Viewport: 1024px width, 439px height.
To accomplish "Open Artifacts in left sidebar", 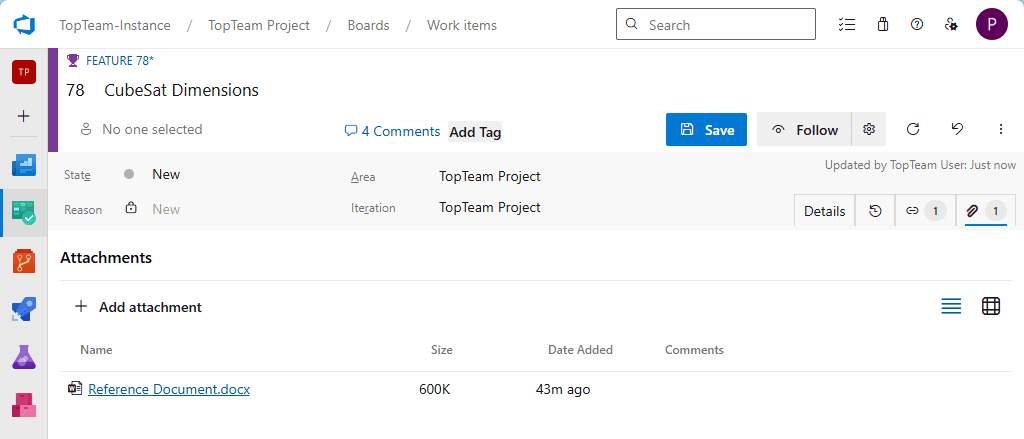I will [x=24, y=405].
